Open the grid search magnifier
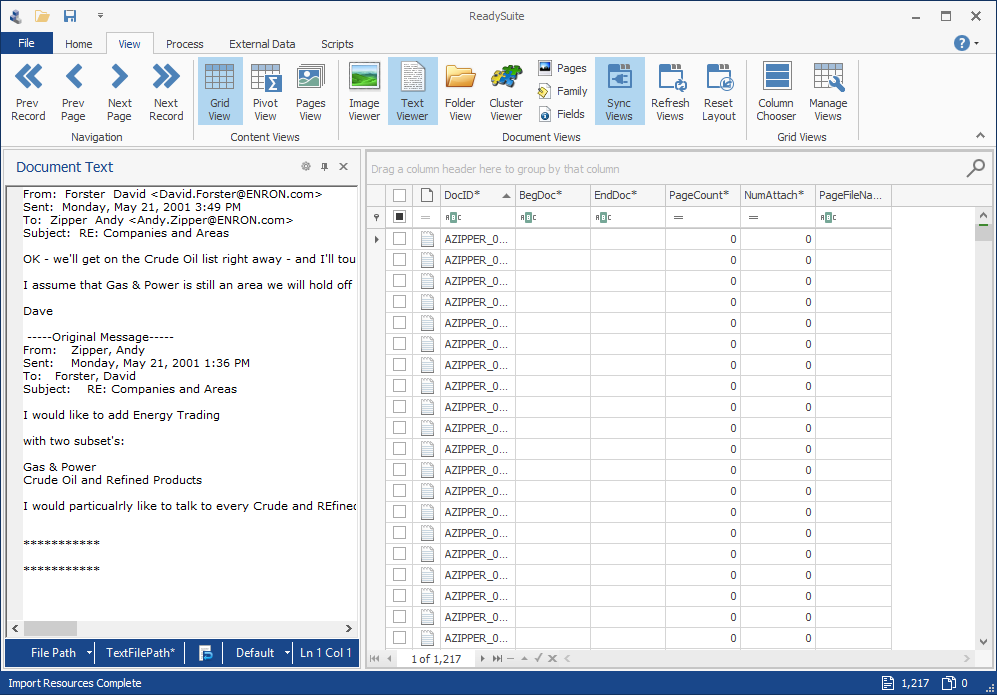 coord(975,168)
